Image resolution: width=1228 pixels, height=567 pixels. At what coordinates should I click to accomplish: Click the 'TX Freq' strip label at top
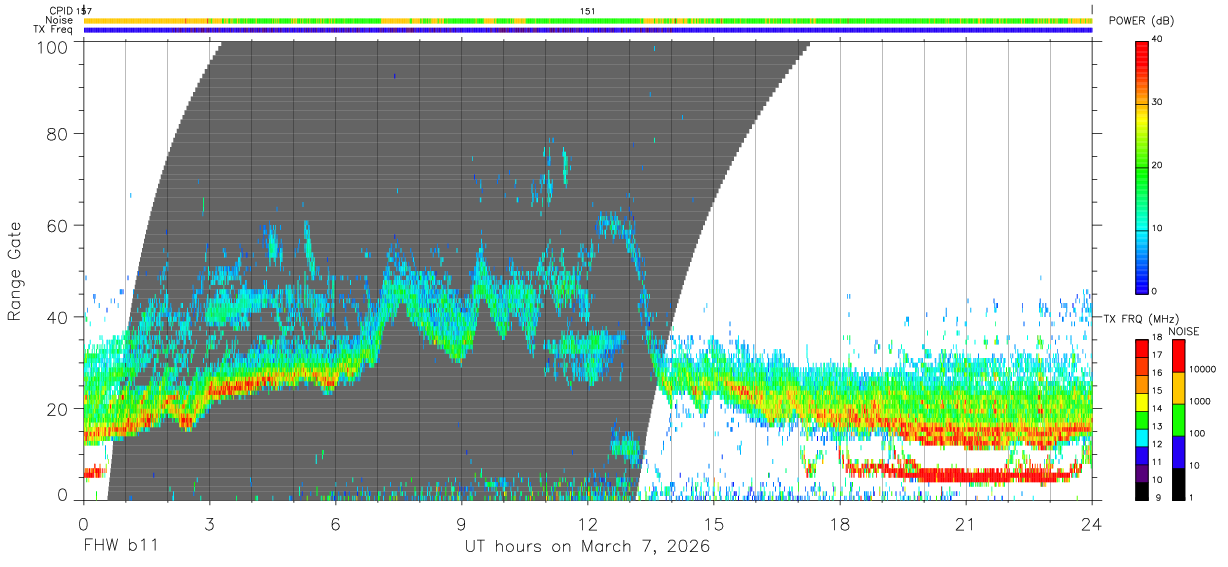coord(54,30)
